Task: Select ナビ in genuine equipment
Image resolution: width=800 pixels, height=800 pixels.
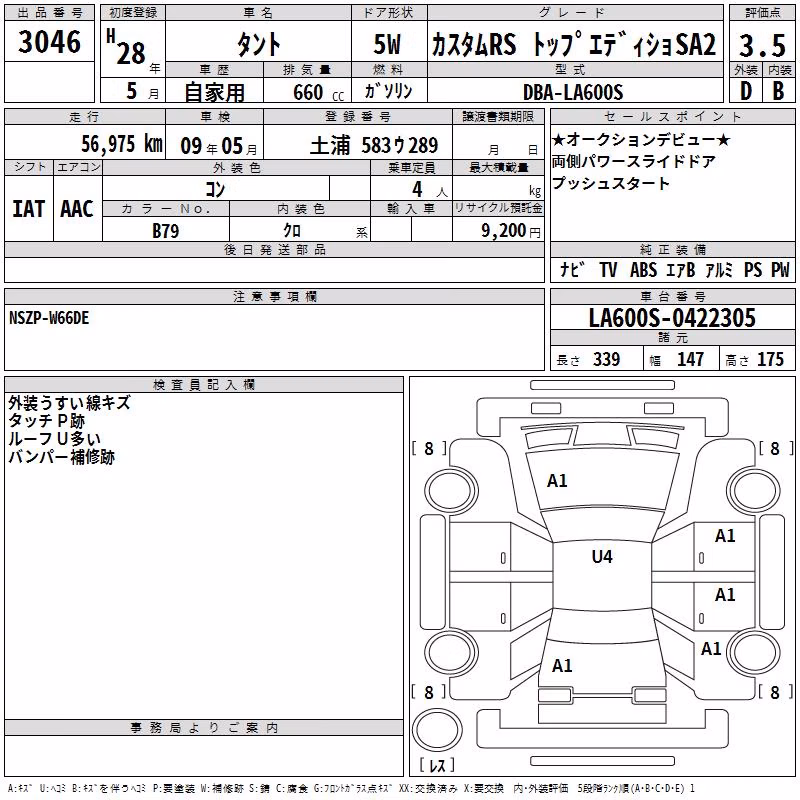Action: coord(572,269)
